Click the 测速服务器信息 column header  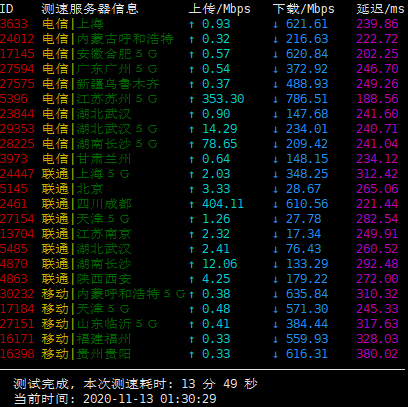[90, 9]
